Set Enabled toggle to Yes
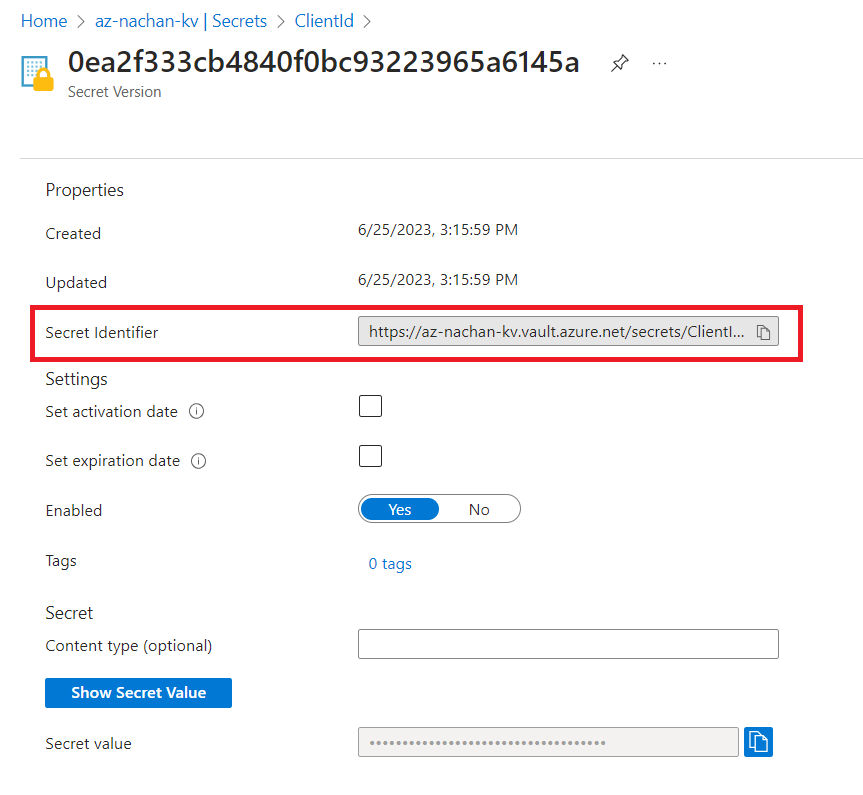Image resolution: width=863 pixels, height=795 pixels. point(400,510)
